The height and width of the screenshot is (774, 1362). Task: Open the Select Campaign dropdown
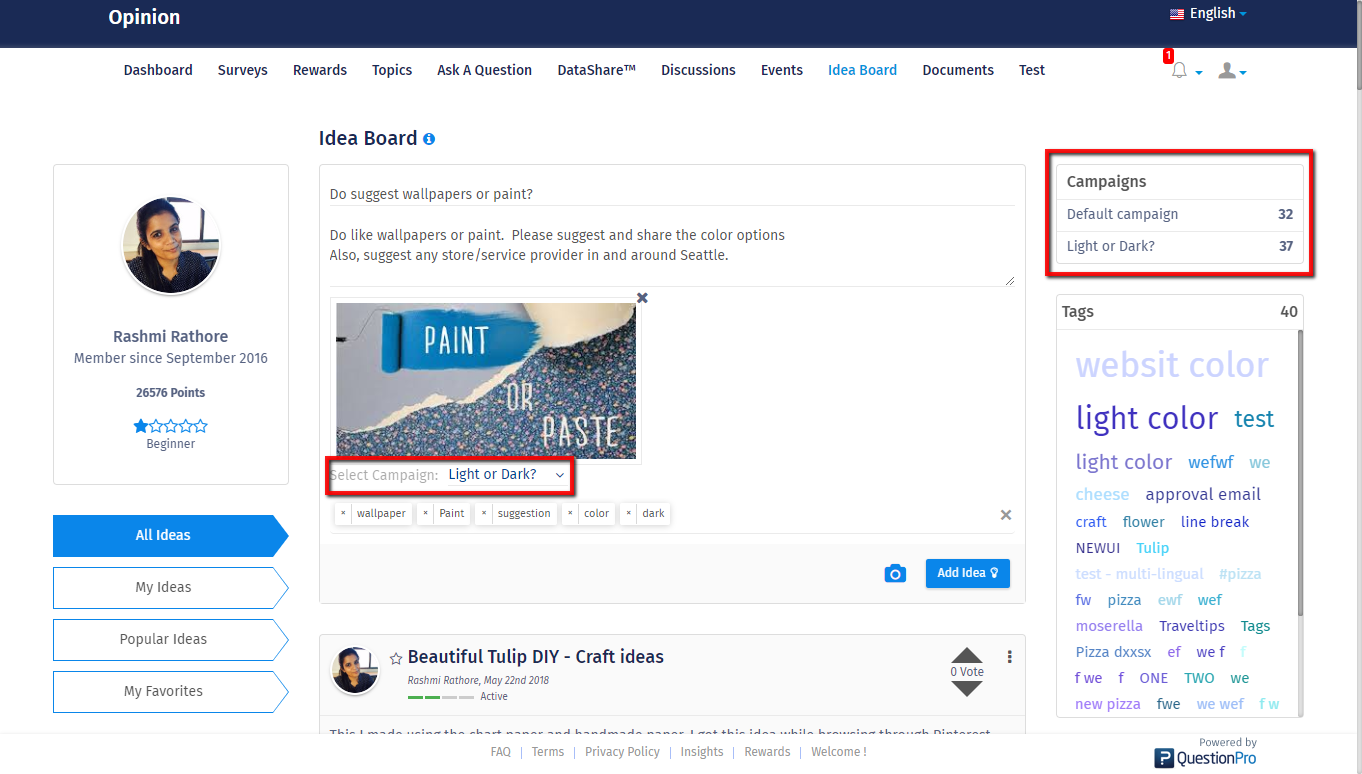[505, 475]
